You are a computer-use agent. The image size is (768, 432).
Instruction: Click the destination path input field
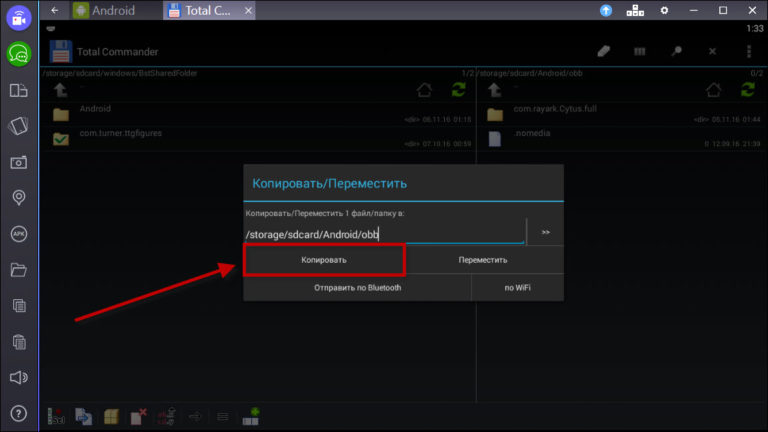pos(385,234)
